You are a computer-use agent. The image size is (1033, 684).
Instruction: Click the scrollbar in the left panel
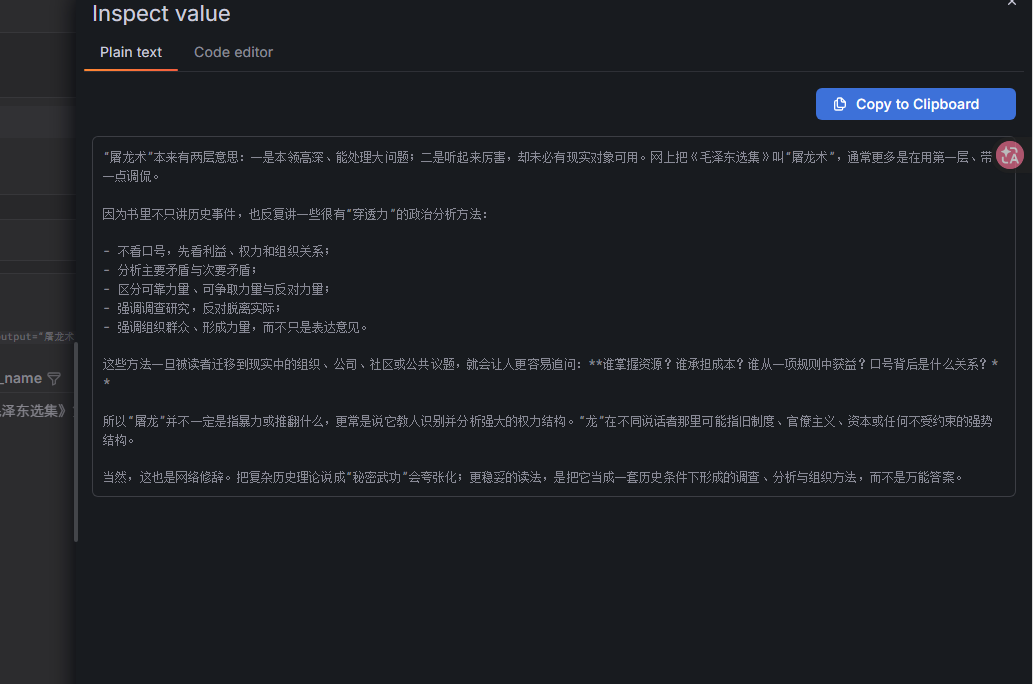[76, 442]
